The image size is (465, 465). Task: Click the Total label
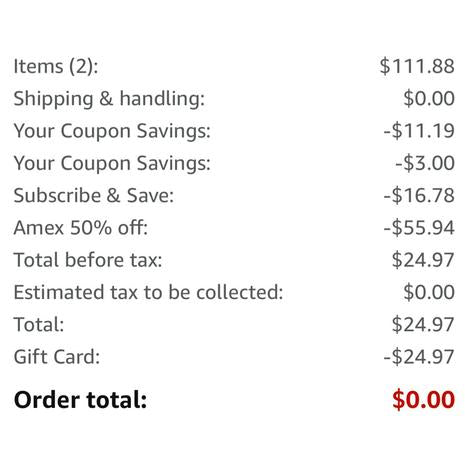click(x=39, y=324)
